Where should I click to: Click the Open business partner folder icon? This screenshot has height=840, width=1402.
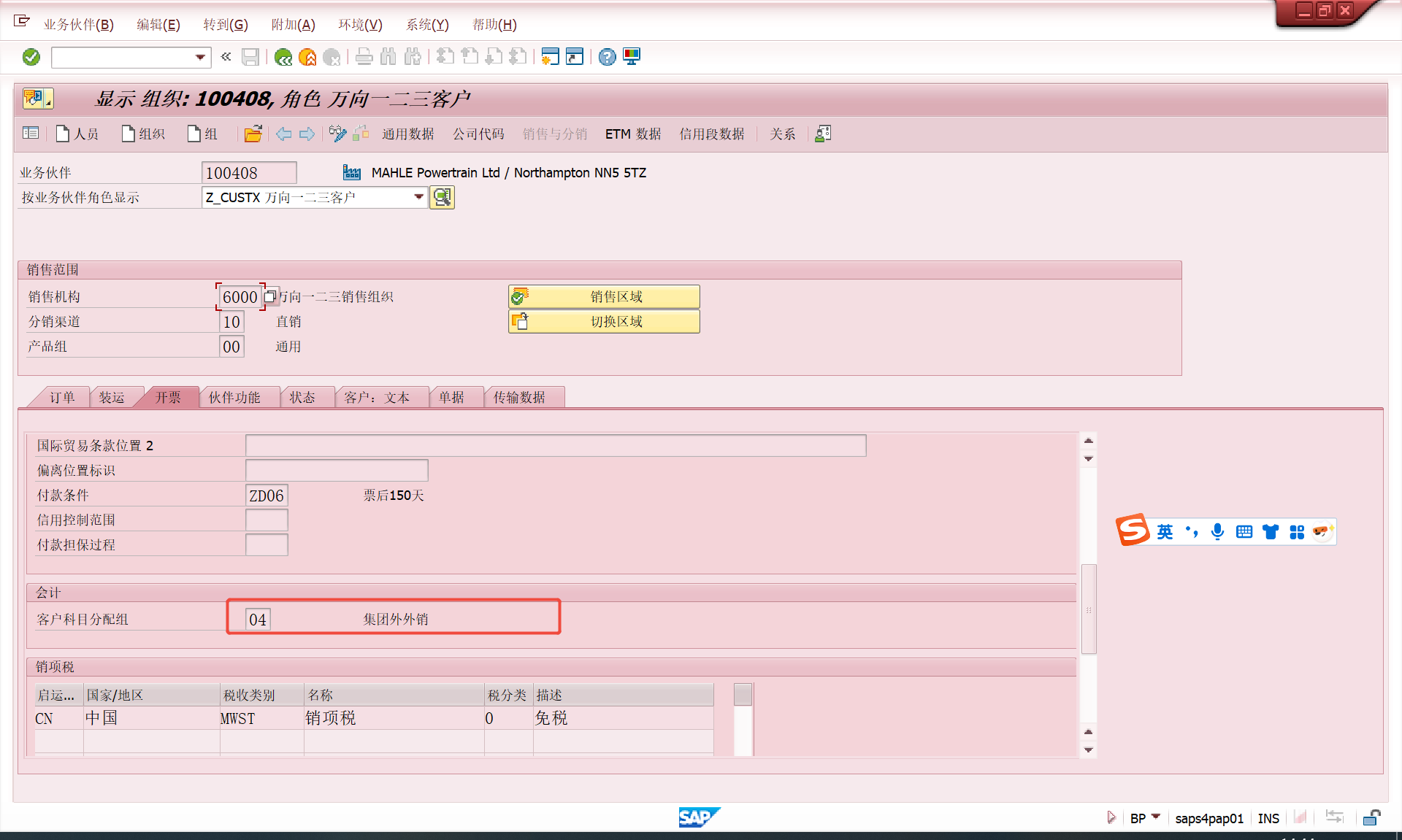tap(253, 134)
